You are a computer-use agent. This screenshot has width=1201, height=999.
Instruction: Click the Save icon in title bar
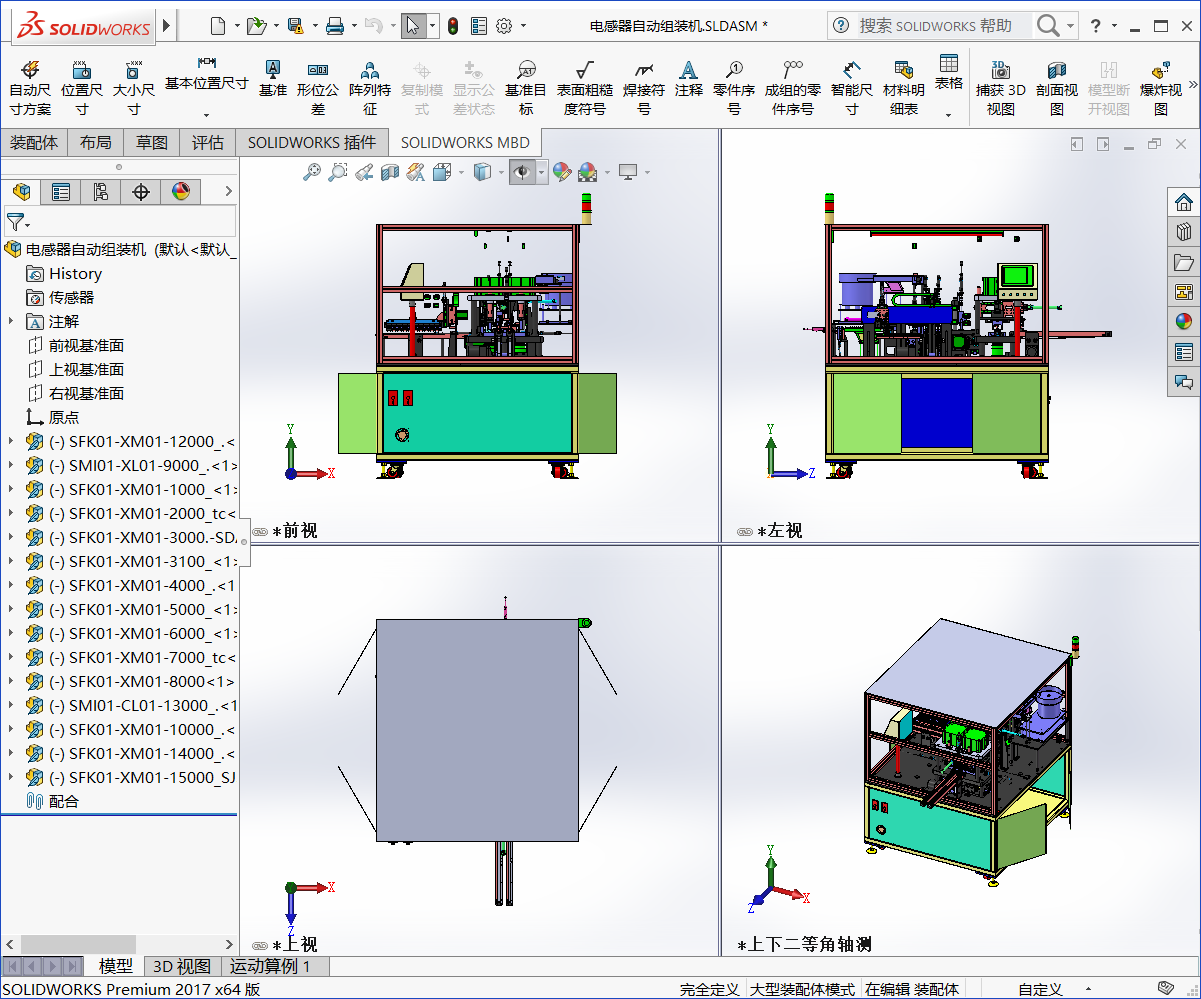(295, 25)
